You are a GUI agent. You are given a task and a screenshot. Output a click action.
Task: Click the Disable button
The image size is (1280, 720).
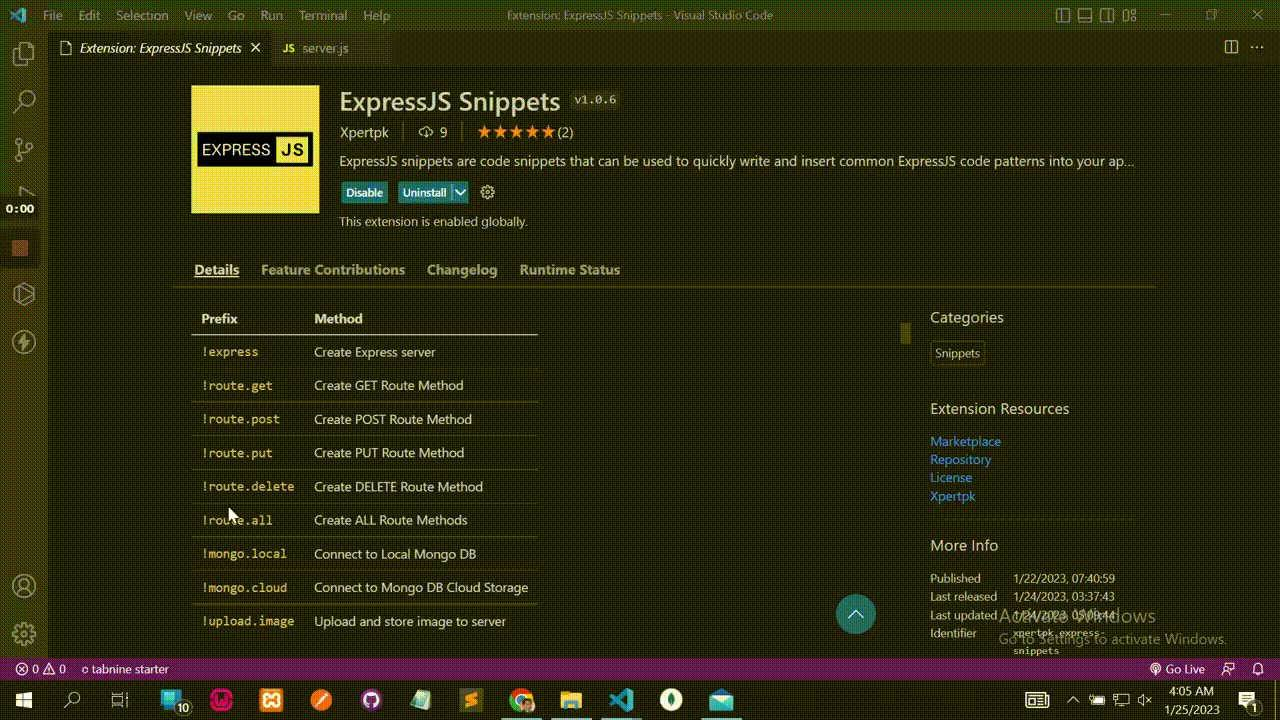pos(364,192)
